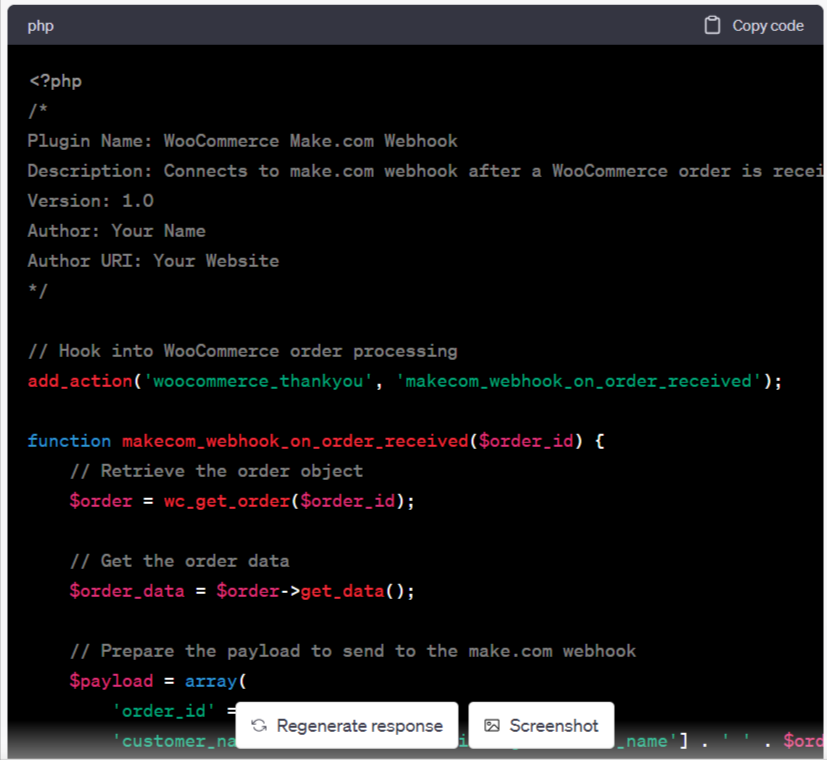Click the '// Hook into WooCommerce order processing' comment
The width and height of the screenshot is (827, 760).
pyautogui.click(x=243, y=351)
